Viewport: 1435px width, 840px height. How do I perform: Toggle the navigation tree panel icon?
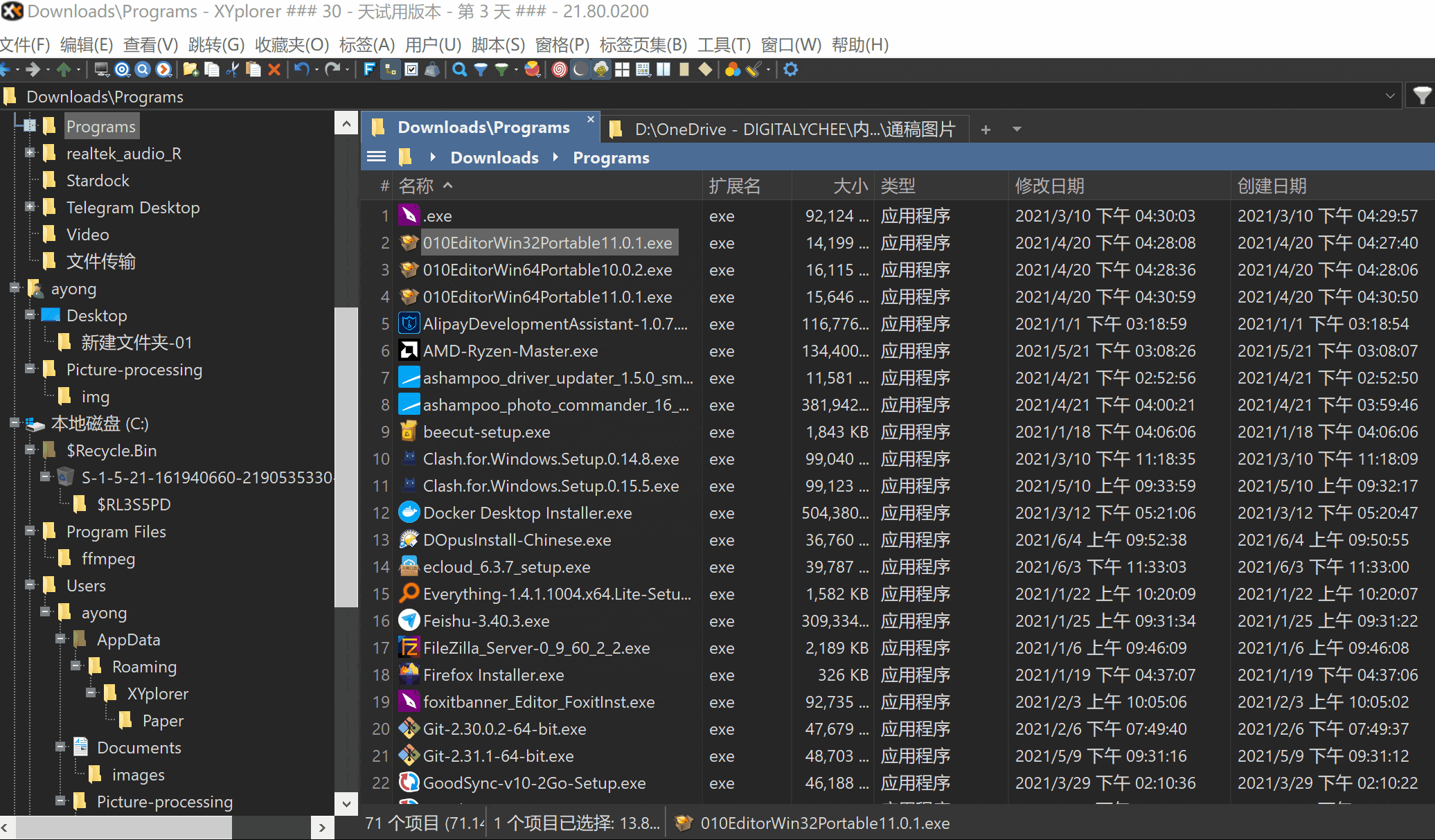coord(391,69)
